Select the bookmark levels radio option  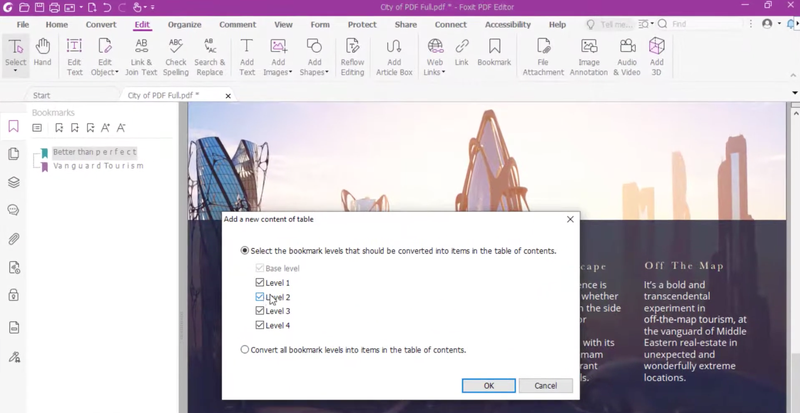tap(245, 251)
